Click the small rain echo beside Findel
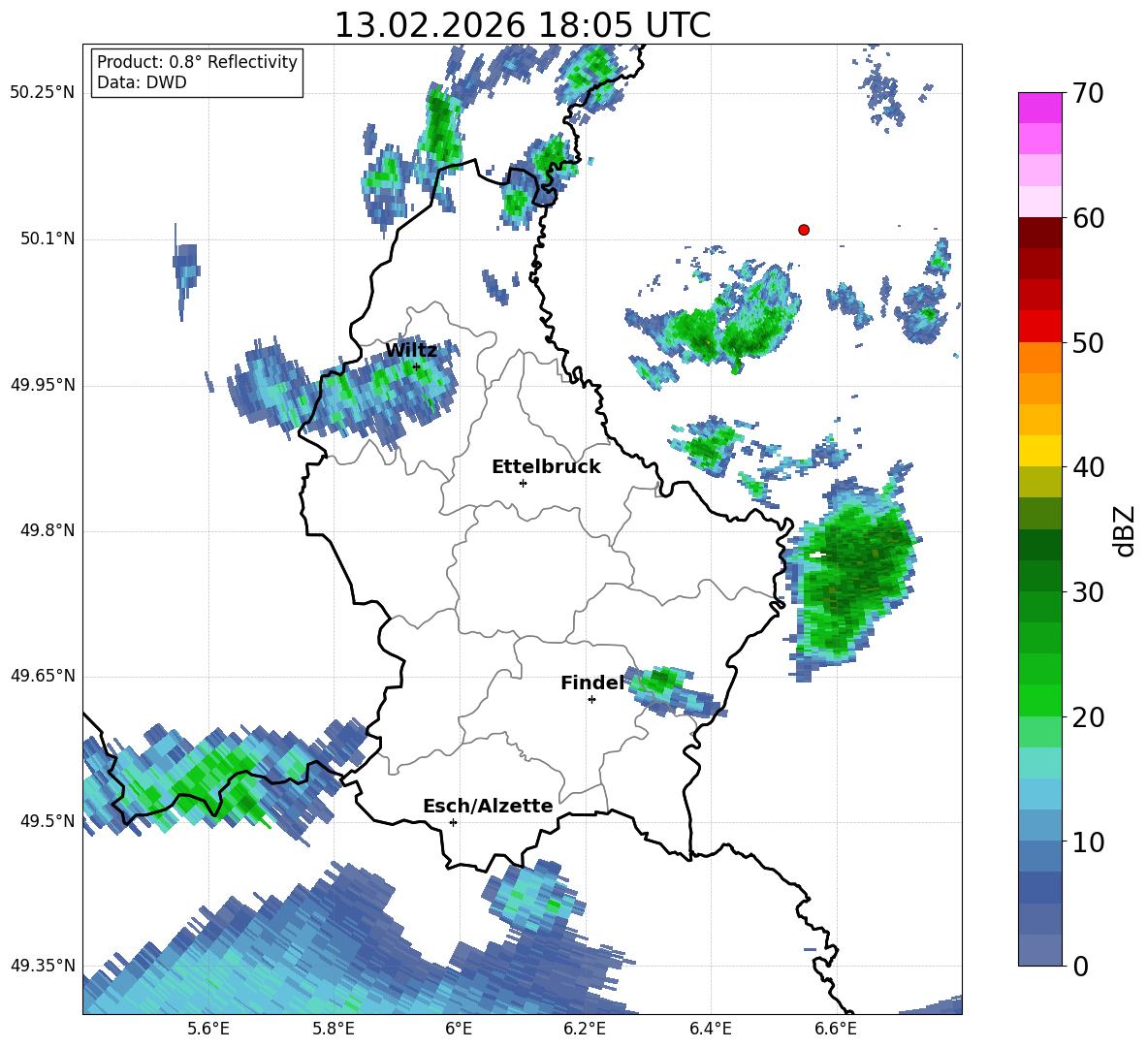 [675, 691]
